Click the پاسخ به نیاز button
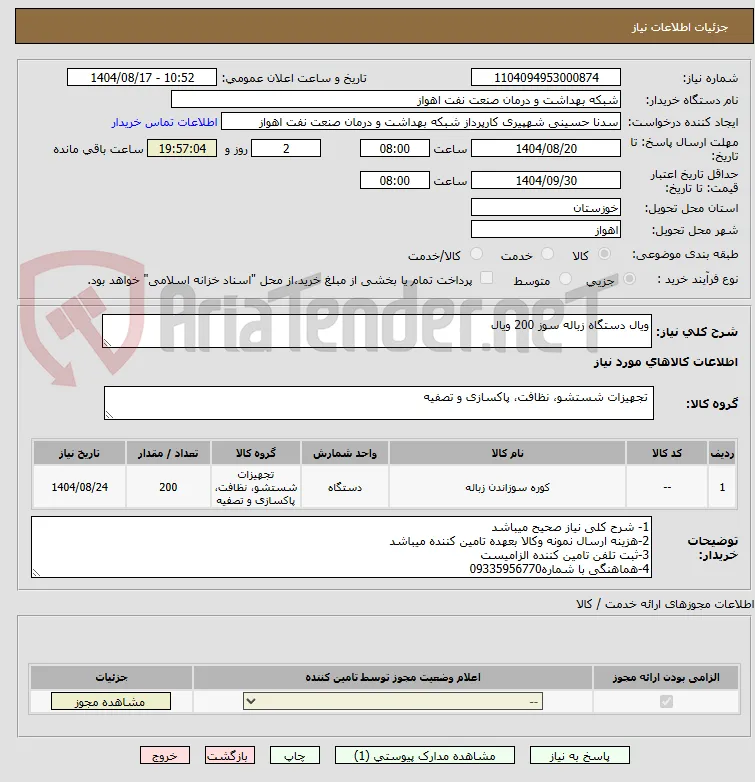 tap(579, 756)
